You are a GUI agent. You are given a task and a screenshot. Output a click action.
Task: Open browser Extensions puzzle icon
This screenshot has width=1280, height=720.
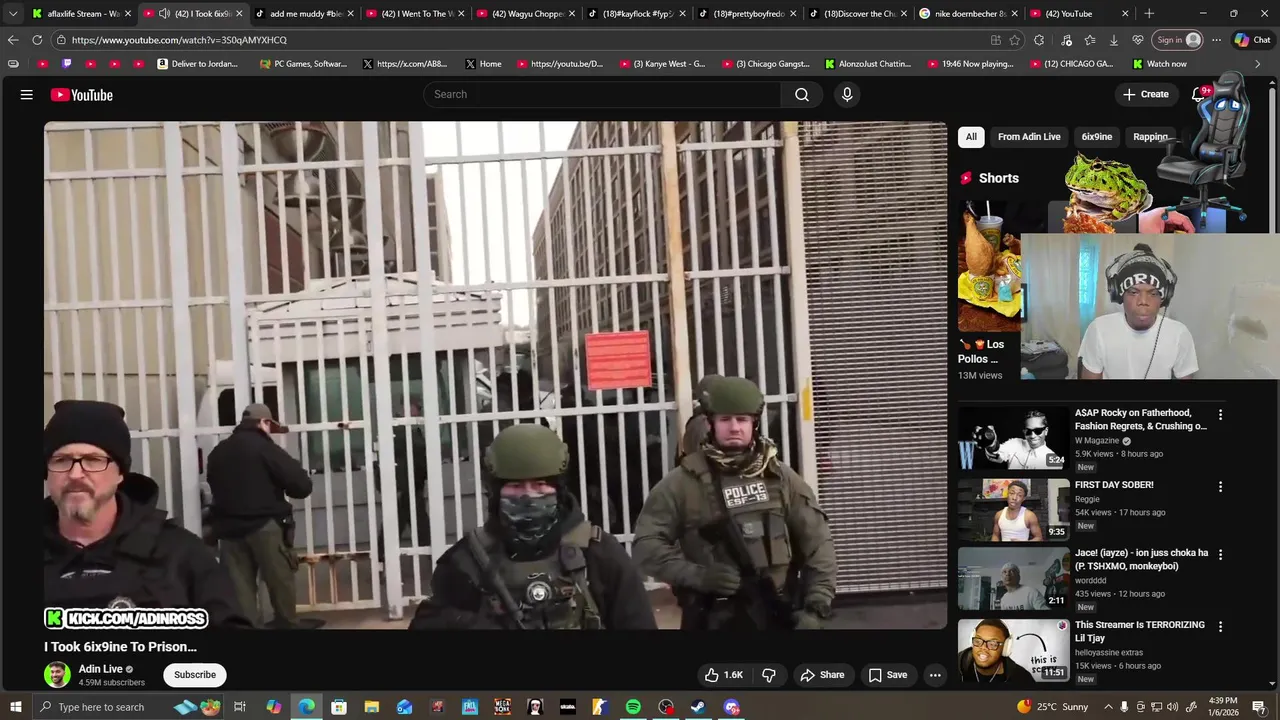[1040, 40]
